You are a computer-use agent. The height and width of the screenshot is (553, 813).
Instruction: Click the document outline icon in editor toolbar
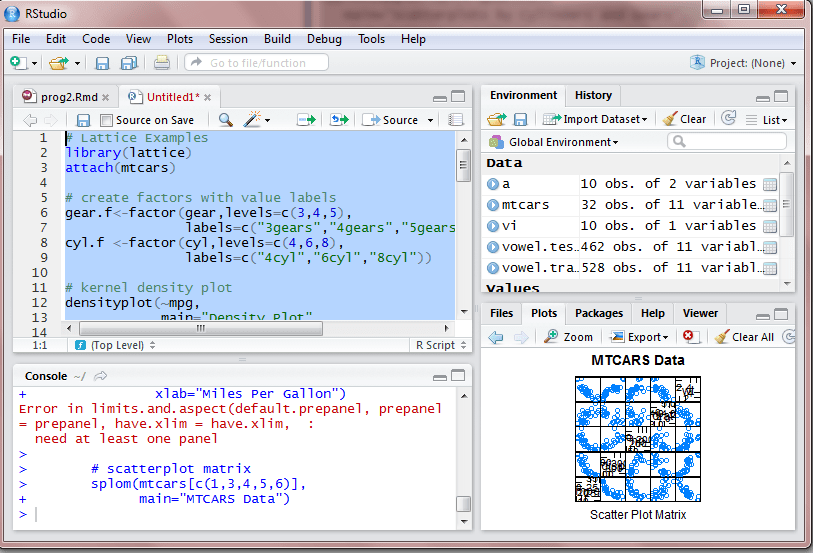click(455, 120)
